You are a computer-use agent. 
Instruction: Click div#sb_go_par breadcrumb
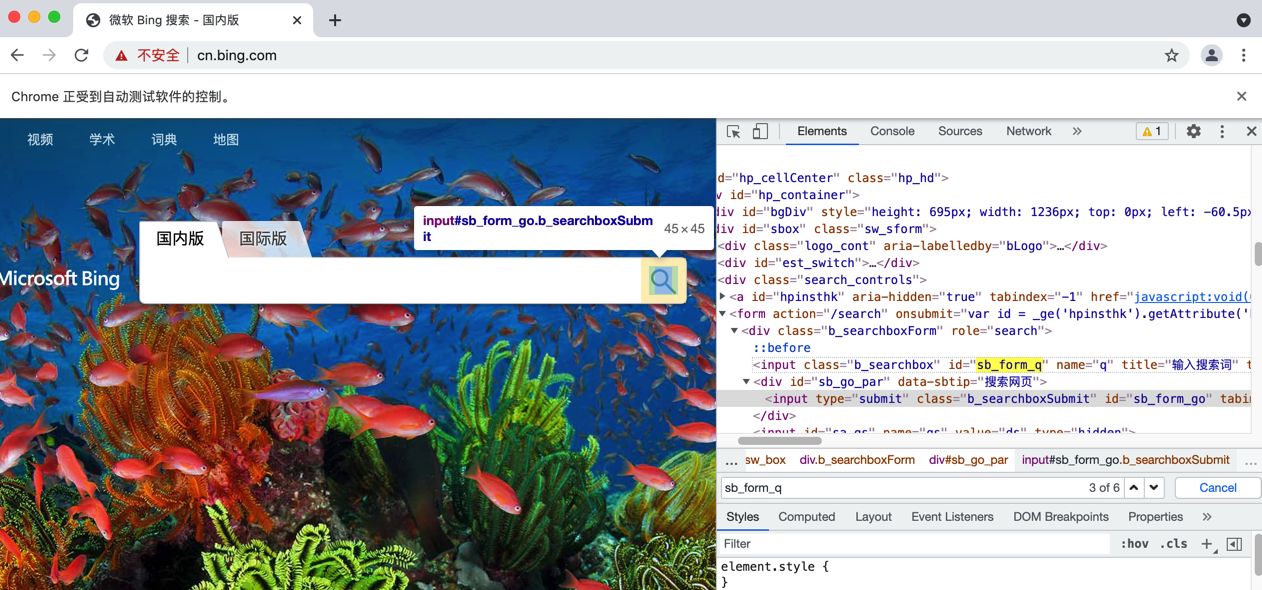[968, 460]
